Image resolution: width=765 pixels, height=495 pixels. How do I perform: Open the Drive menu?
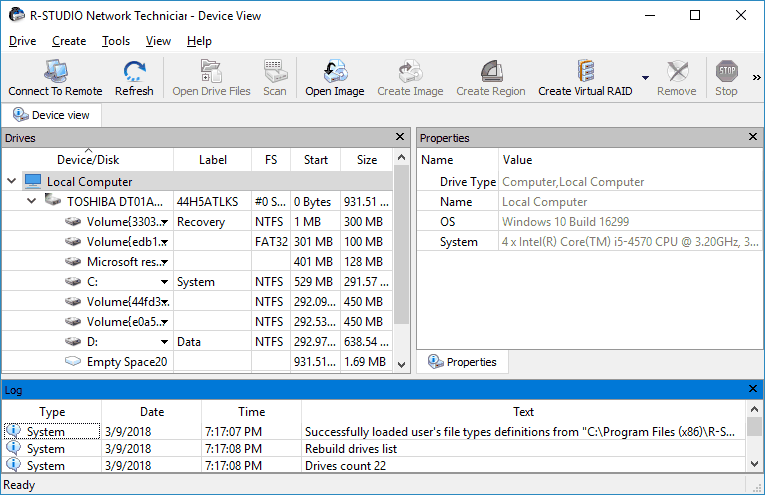click(22, 41)
